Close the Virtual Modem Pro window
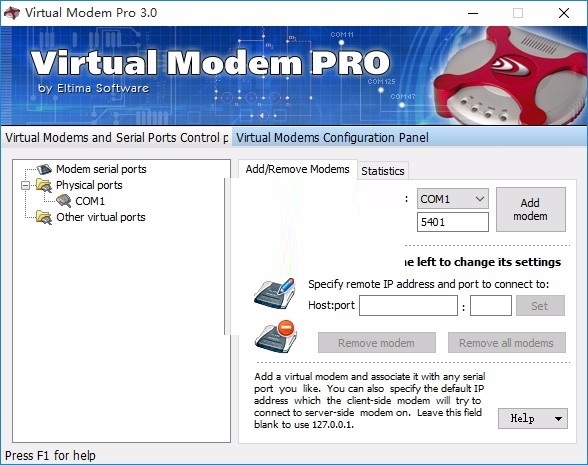This screenshot has height=465, width=588. [564, 13]
